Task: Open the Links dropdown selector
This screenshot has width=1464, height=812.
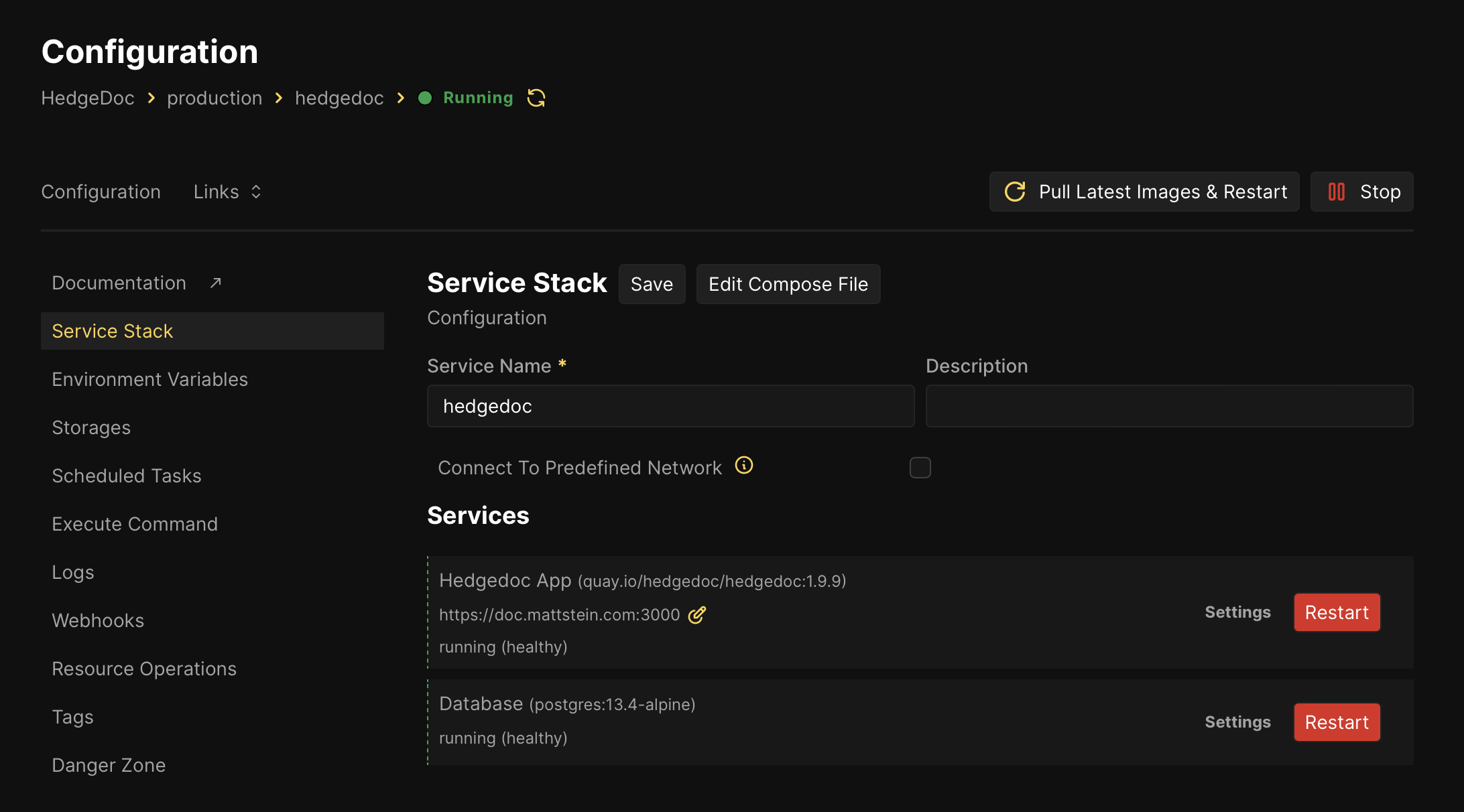Action: tap(227, 192)
